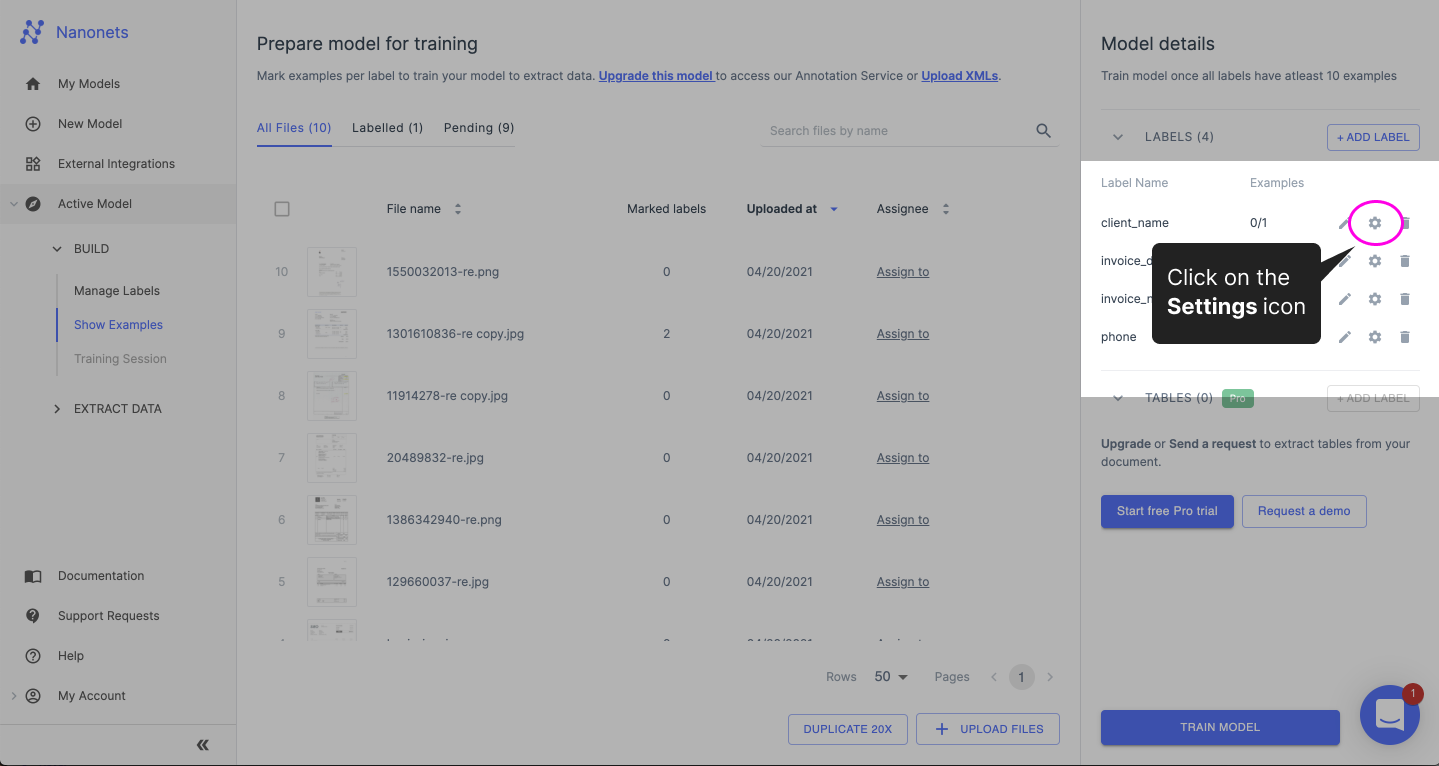
Task: Open settings for phone label
Action: (x=1375, y=337)
